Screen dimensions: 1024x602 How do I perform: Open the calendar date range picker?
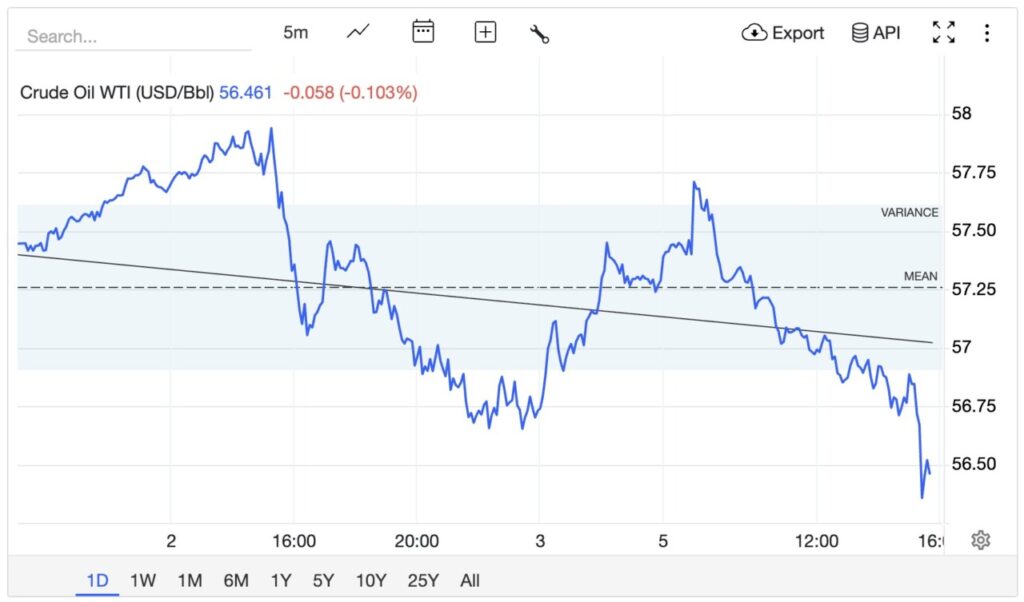point(423,32)
